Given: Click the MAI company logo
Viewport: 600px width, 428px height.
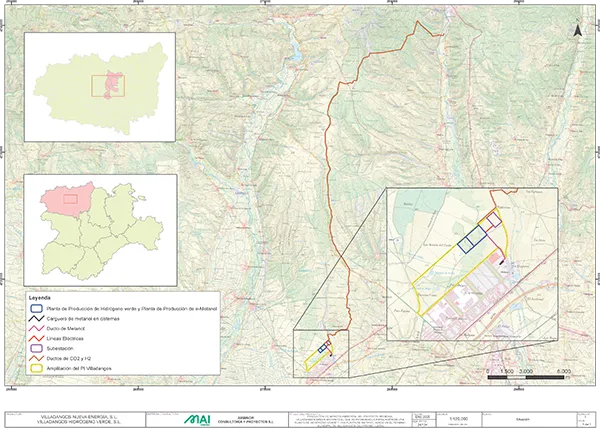Looking at the screenshot, I should point(198,418).
